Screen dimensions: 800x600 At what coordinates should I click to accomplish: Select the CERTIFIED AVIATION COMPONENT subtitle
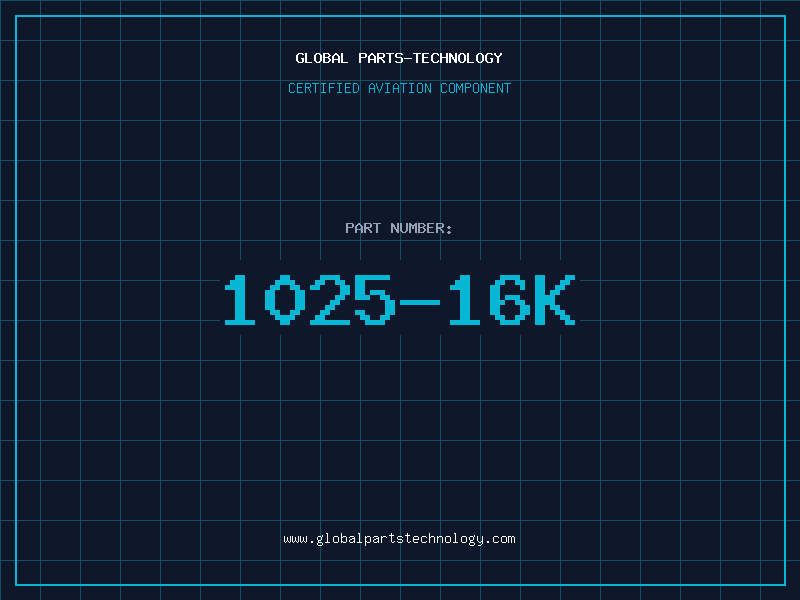pyautogui.click(x=399, y=88)
